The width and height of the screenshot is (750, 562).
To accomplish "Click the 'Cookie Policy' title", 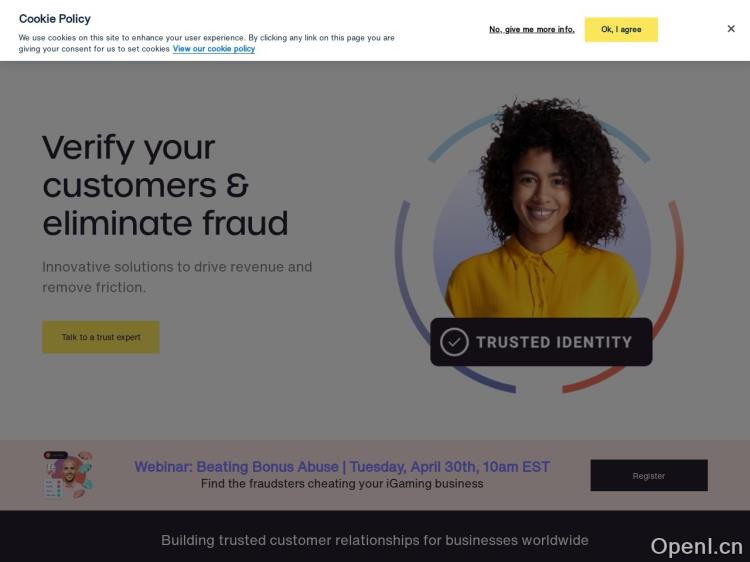I will 55,19.
